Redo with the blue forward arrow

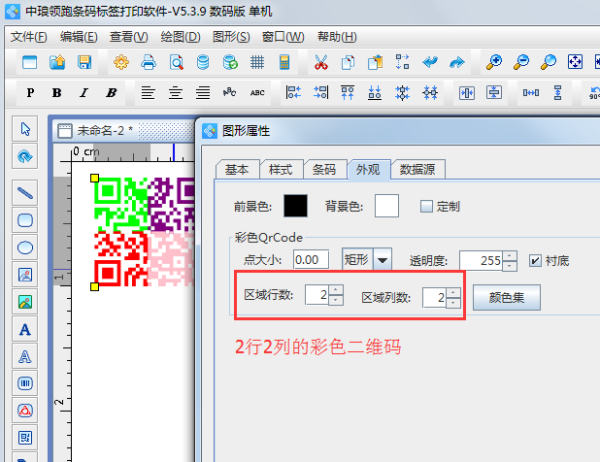tap(457, 62)
